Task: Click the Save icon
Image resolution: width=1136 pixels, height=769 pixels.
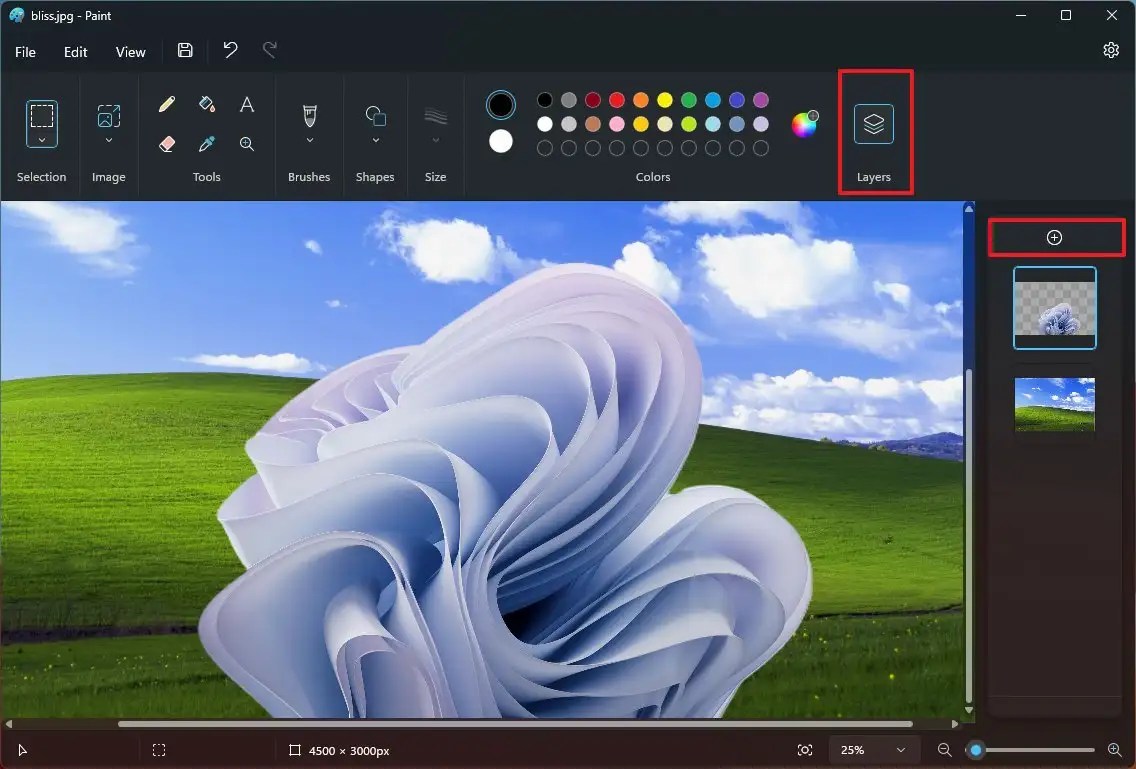Action: click(184, 50)
